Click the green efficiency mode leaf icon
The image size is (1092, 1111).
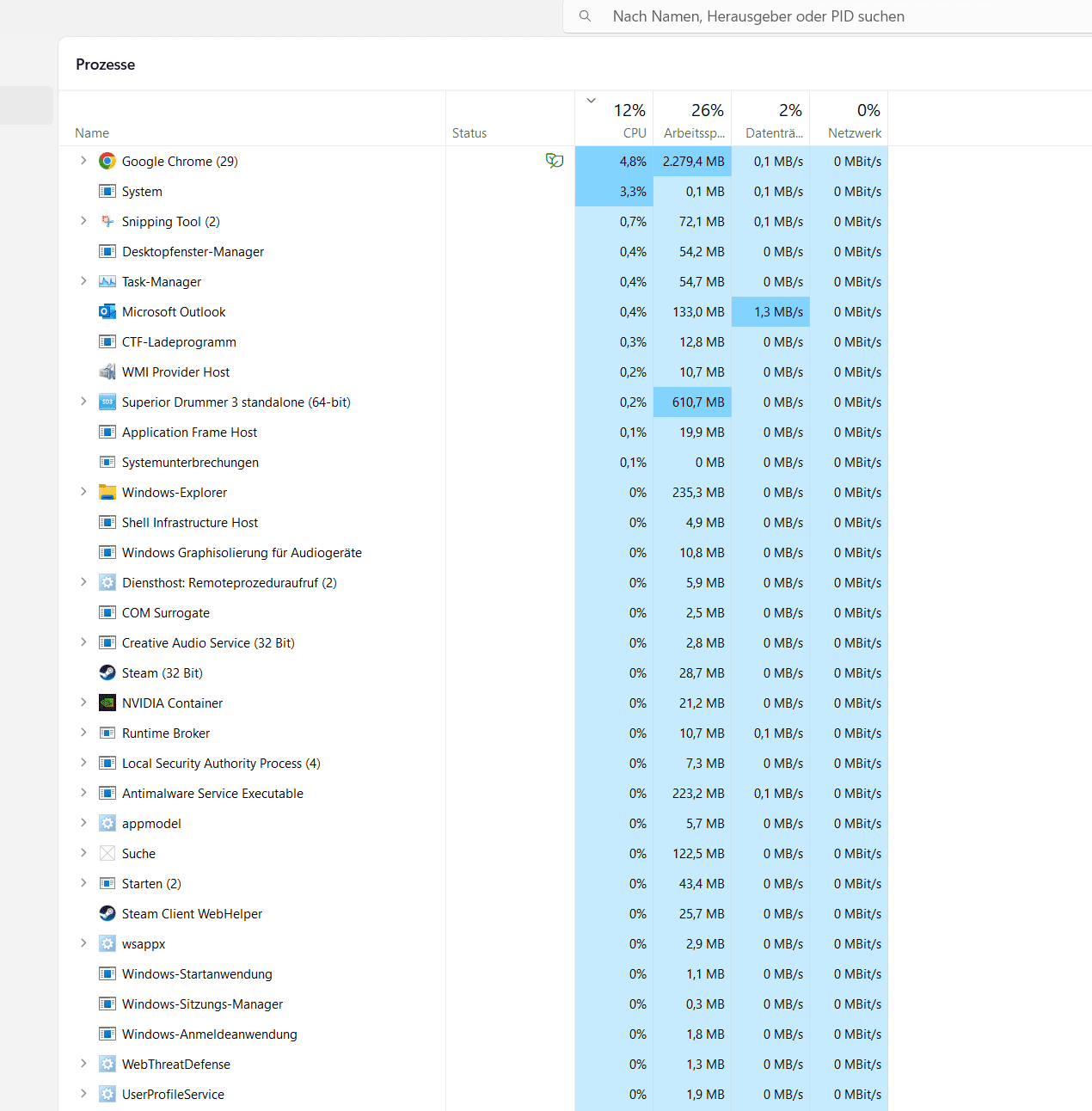coord(555,161)
